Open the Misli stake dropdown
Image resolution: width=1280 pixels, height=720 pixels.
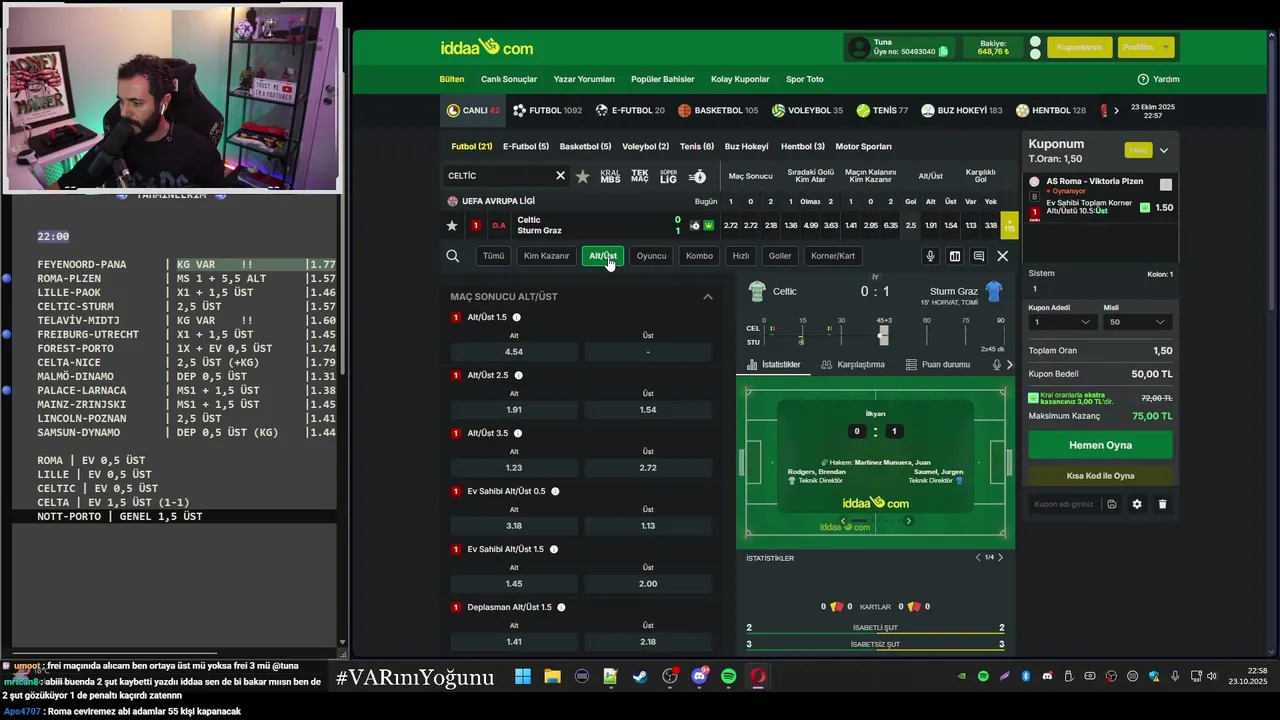pos(1138,322)
